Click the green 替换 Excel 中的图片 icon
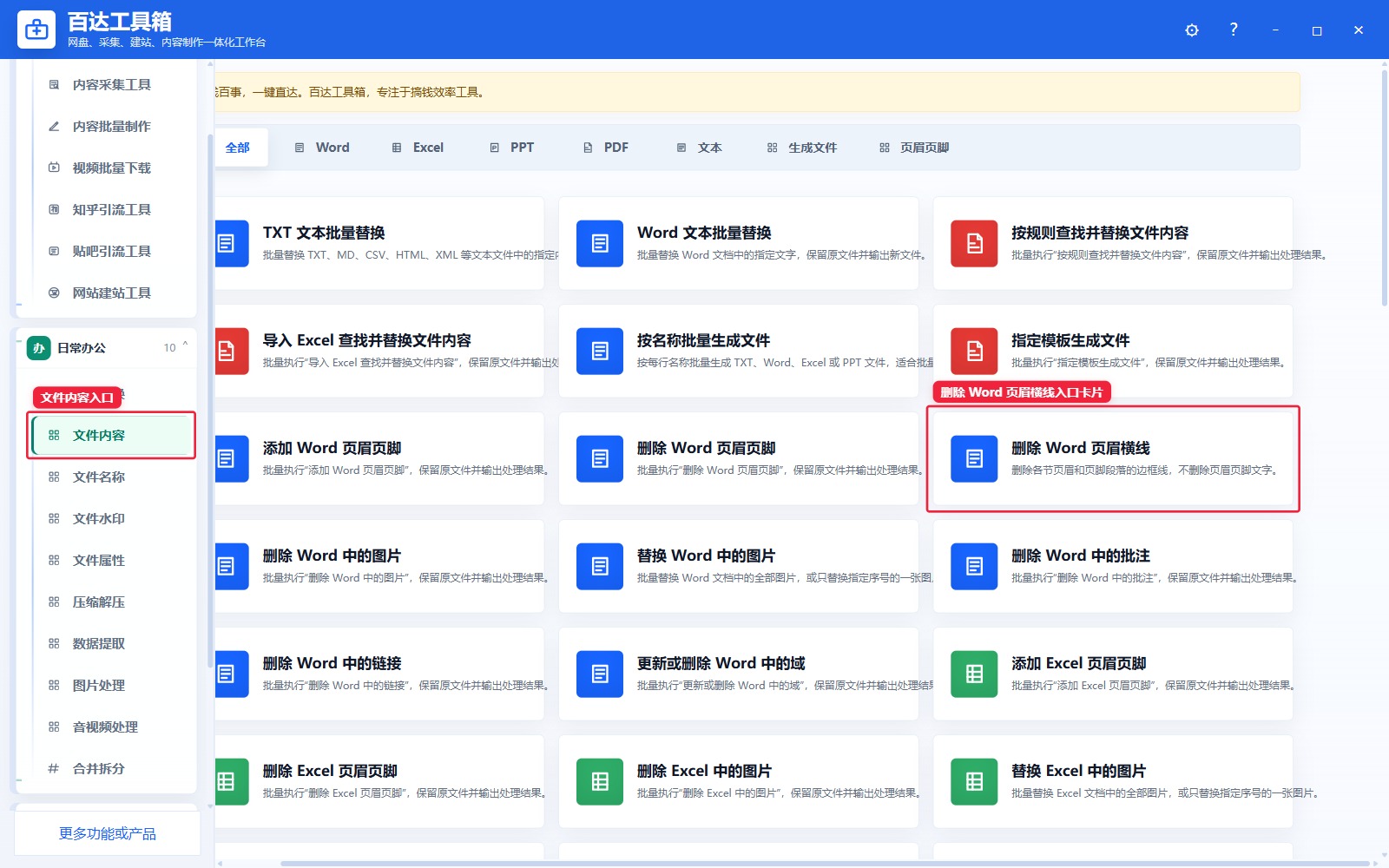The width and height of the screenshot is (1389, 868). [x=974, y=781]
